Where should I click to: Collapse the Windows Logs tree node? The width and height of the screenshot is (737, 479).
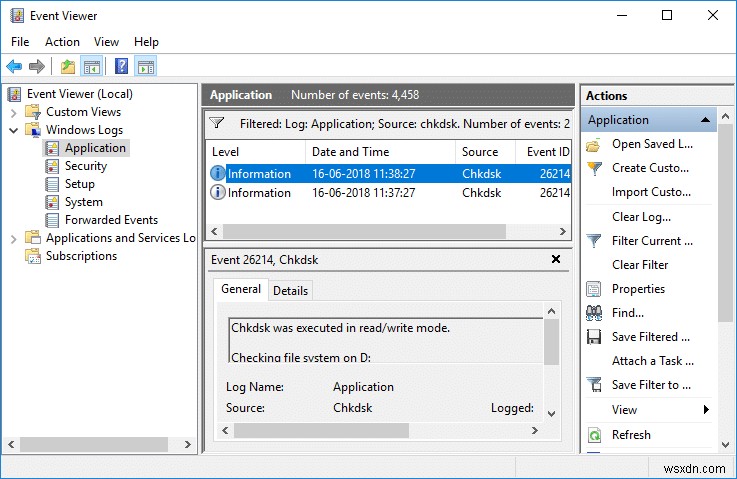(x=13, y=130)
